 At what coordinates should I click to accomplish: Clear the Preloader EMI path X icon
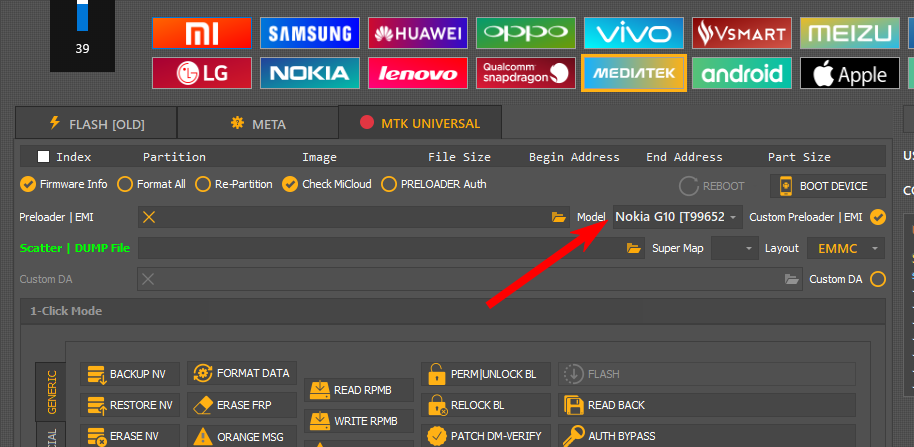149,217
